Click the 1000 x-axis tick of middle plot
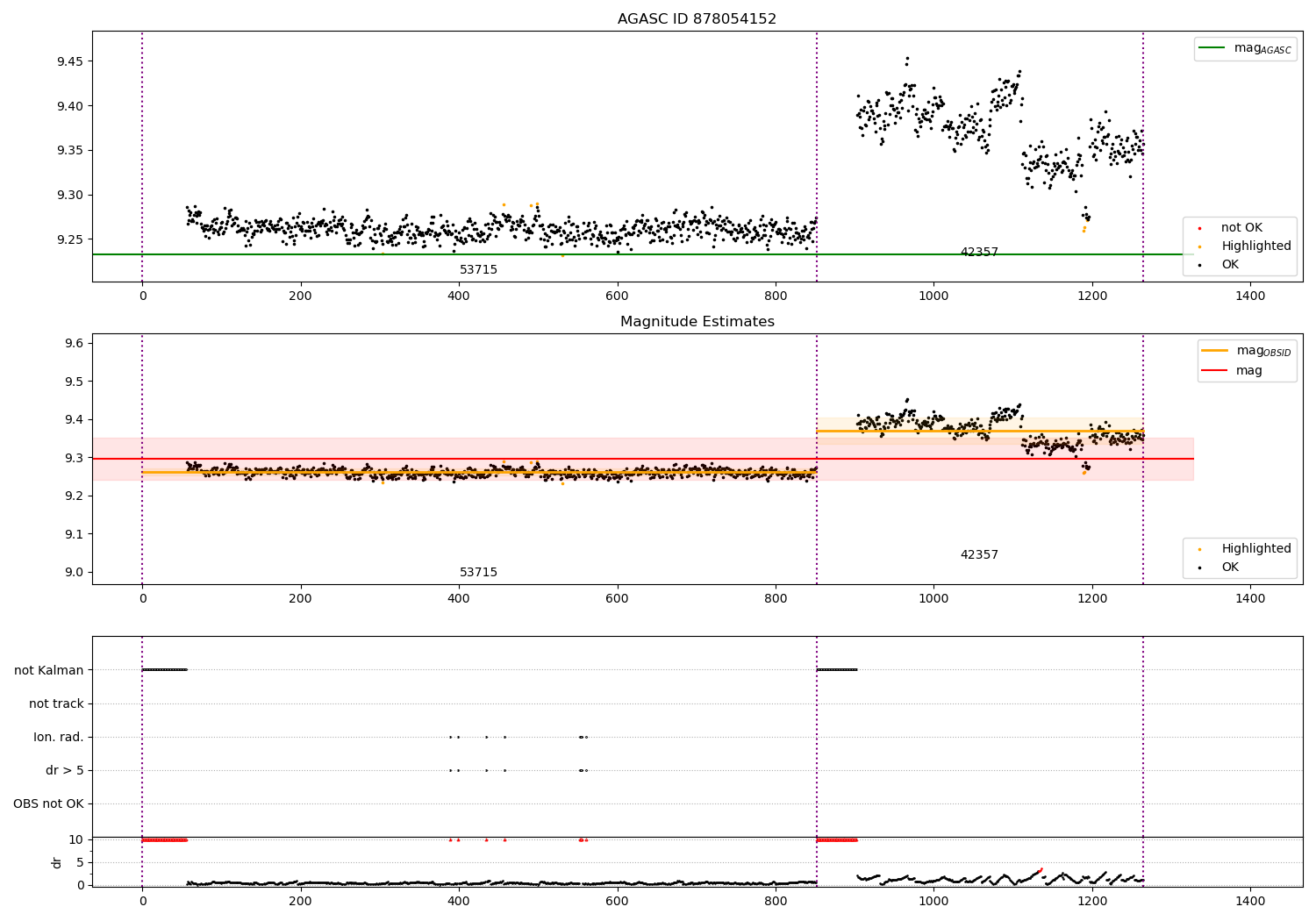This screenshot has height=921, width=1316. [933, 599]
